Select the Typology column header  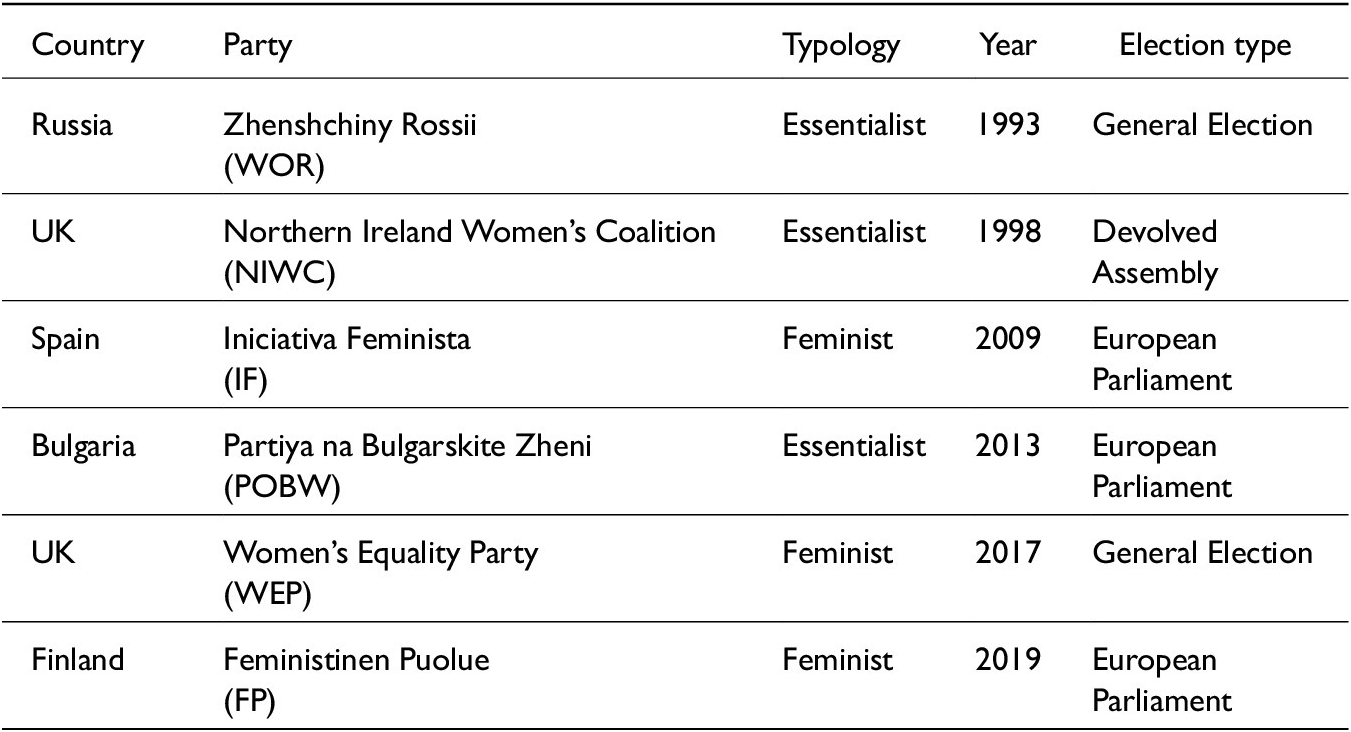coord(840,45)
